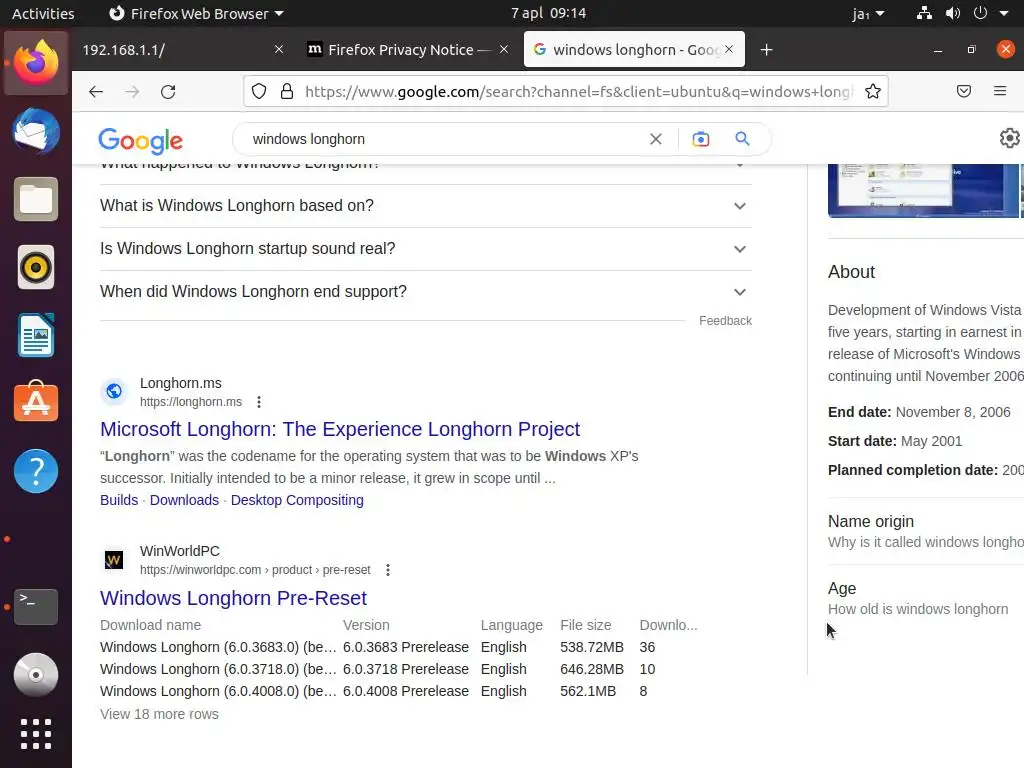Send Feedback on related questions

pos(726,321)
